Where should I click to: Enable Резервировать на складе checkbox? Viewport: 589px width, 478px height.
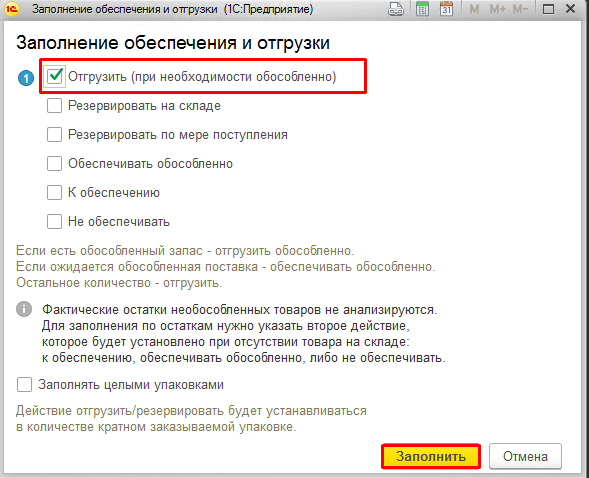click(x=54, y=106)
